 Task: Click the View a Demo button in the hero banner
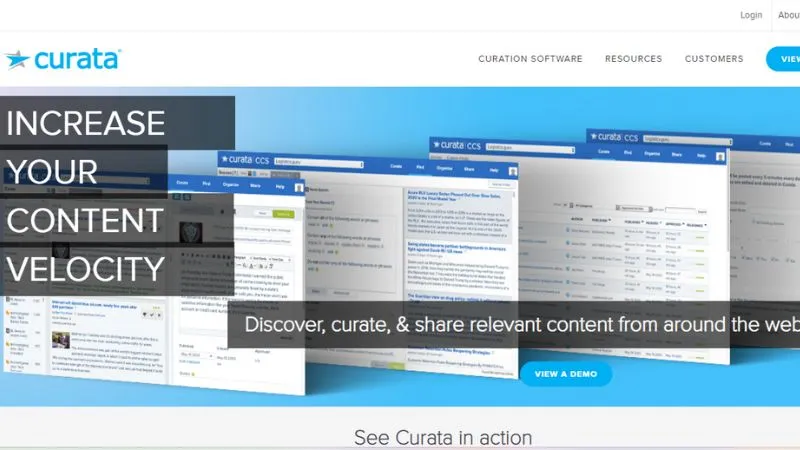(566, 374)
